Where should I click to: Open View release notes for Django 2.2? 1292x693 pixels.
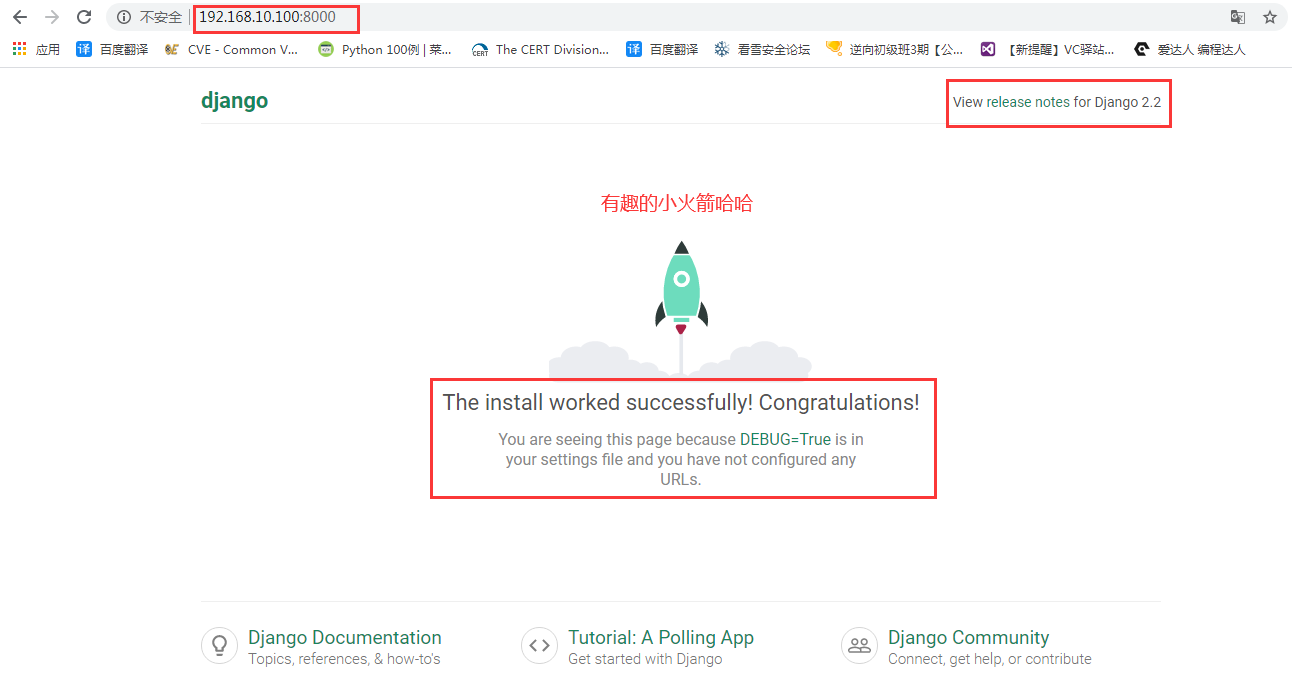pos(1057,102)
